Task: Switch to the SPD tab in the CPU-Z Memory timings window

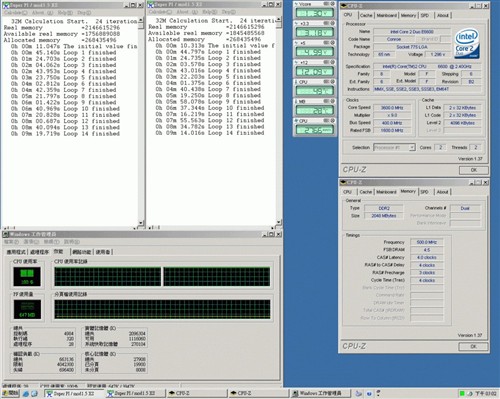Action: coord(424,192)
